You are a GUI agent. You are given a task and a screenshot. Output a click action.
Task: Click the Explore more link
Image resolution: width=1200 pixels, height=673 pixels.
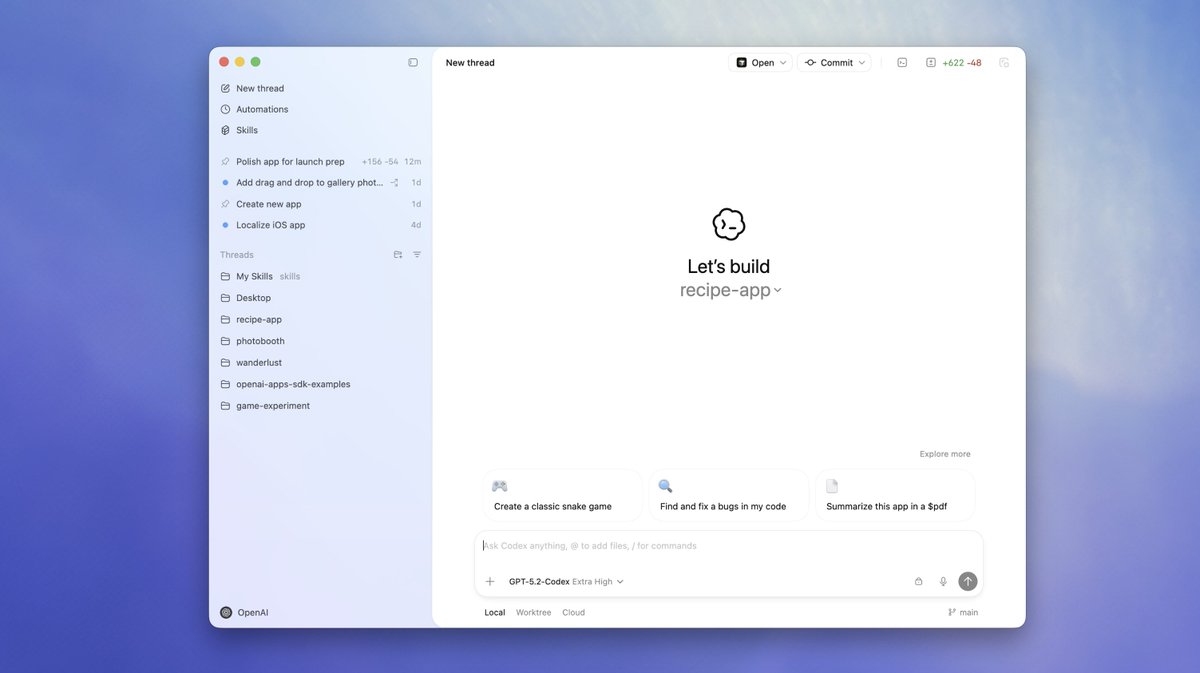pos(944,453)
